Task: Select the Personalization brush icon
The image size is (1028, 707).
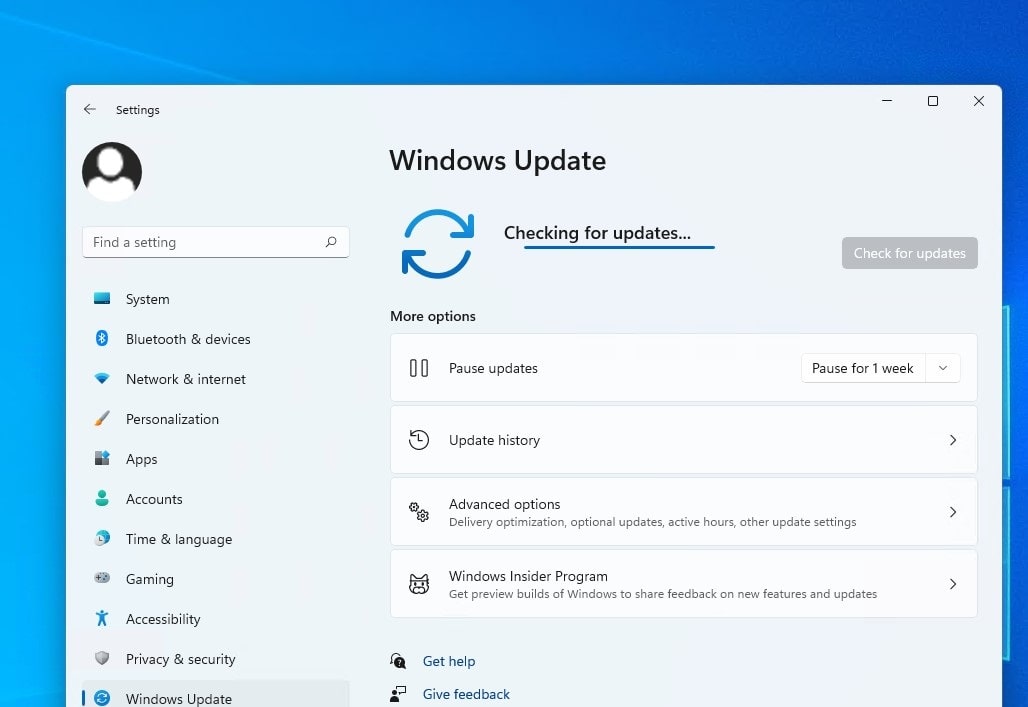Action: click(x=102, y=418)
